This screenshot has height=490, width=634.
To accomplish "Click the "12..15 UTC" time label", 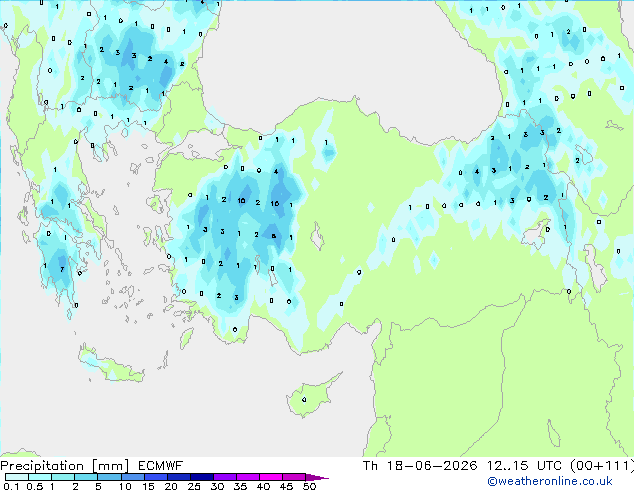I will point(524,466).
